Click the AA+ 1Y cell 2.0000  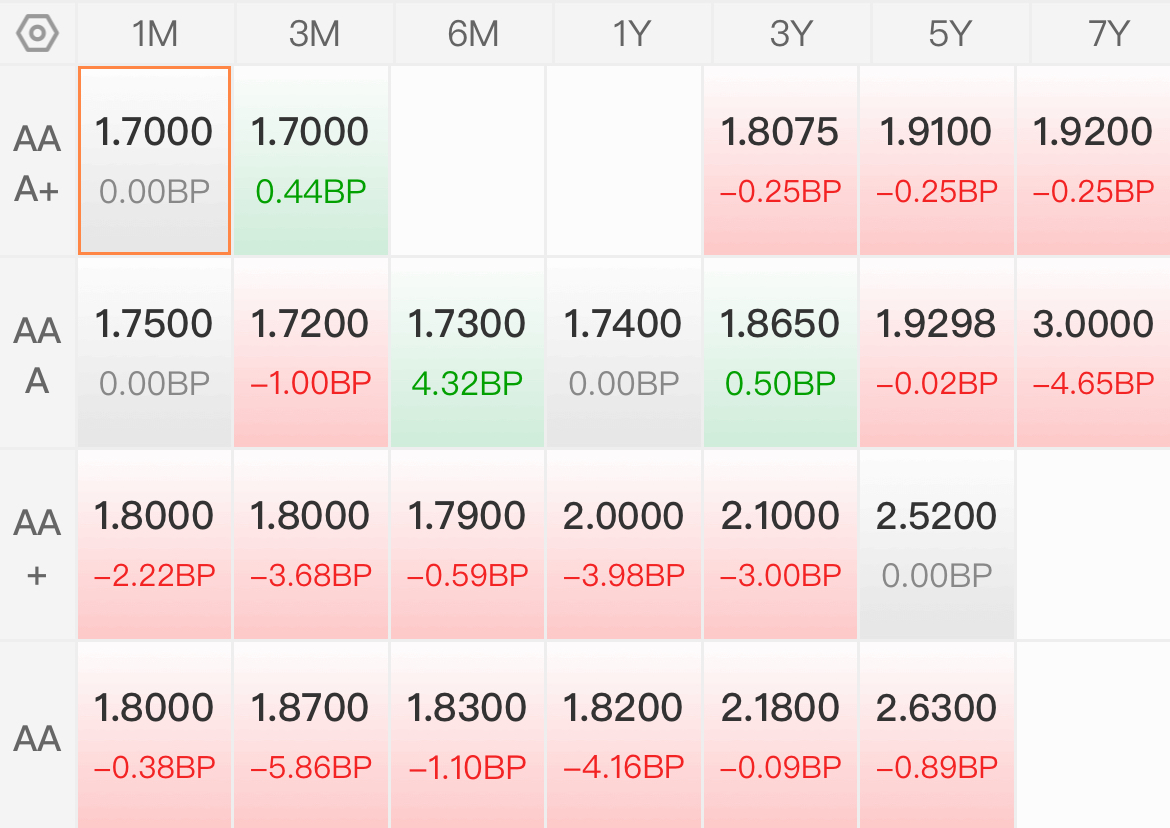click(x=624, y=544)
